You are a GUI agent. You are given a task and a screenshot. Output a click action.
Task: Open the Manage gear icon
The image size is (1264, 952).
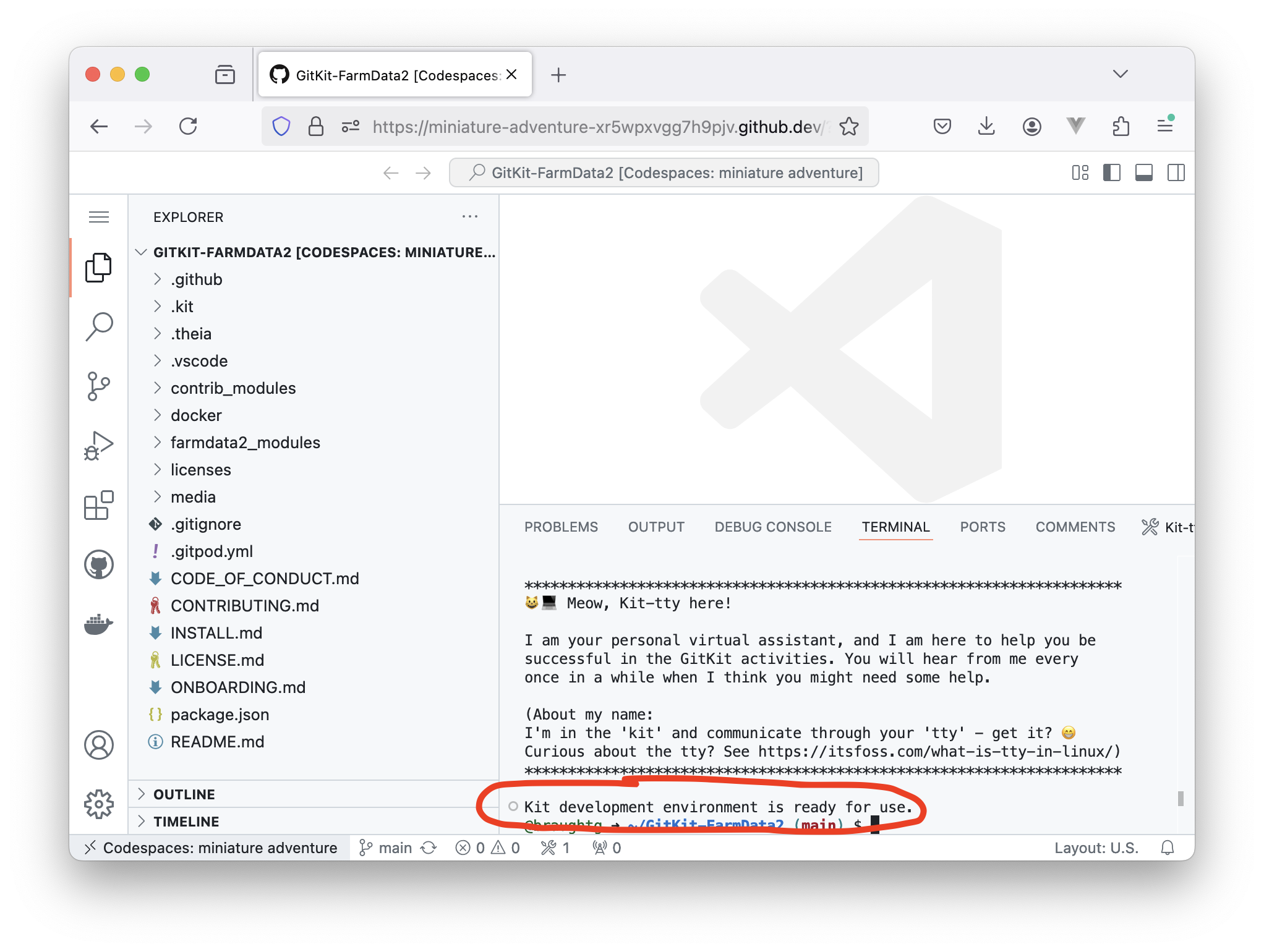point(99,804)
